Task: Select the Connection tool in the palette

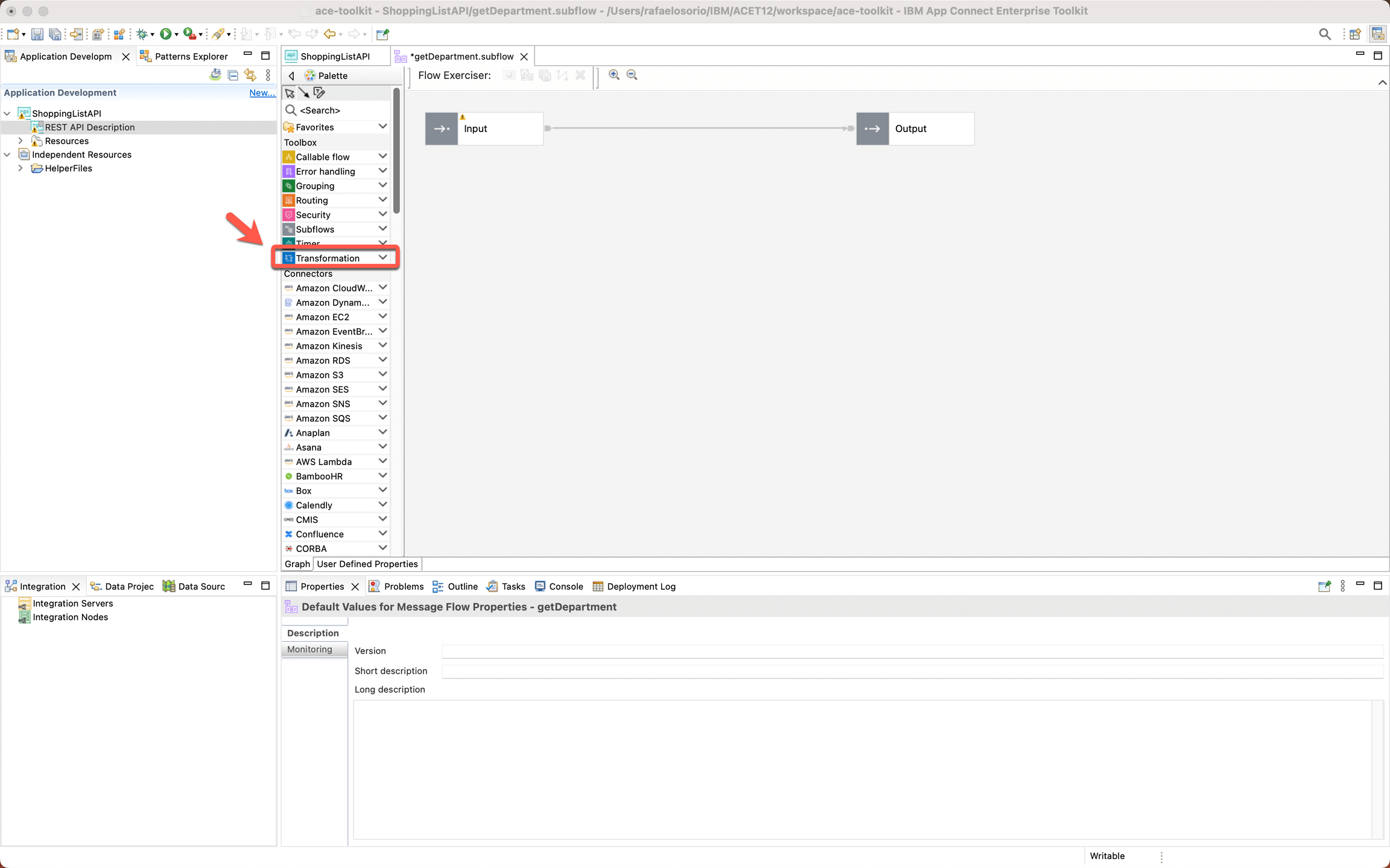Action: pos(304,93)
